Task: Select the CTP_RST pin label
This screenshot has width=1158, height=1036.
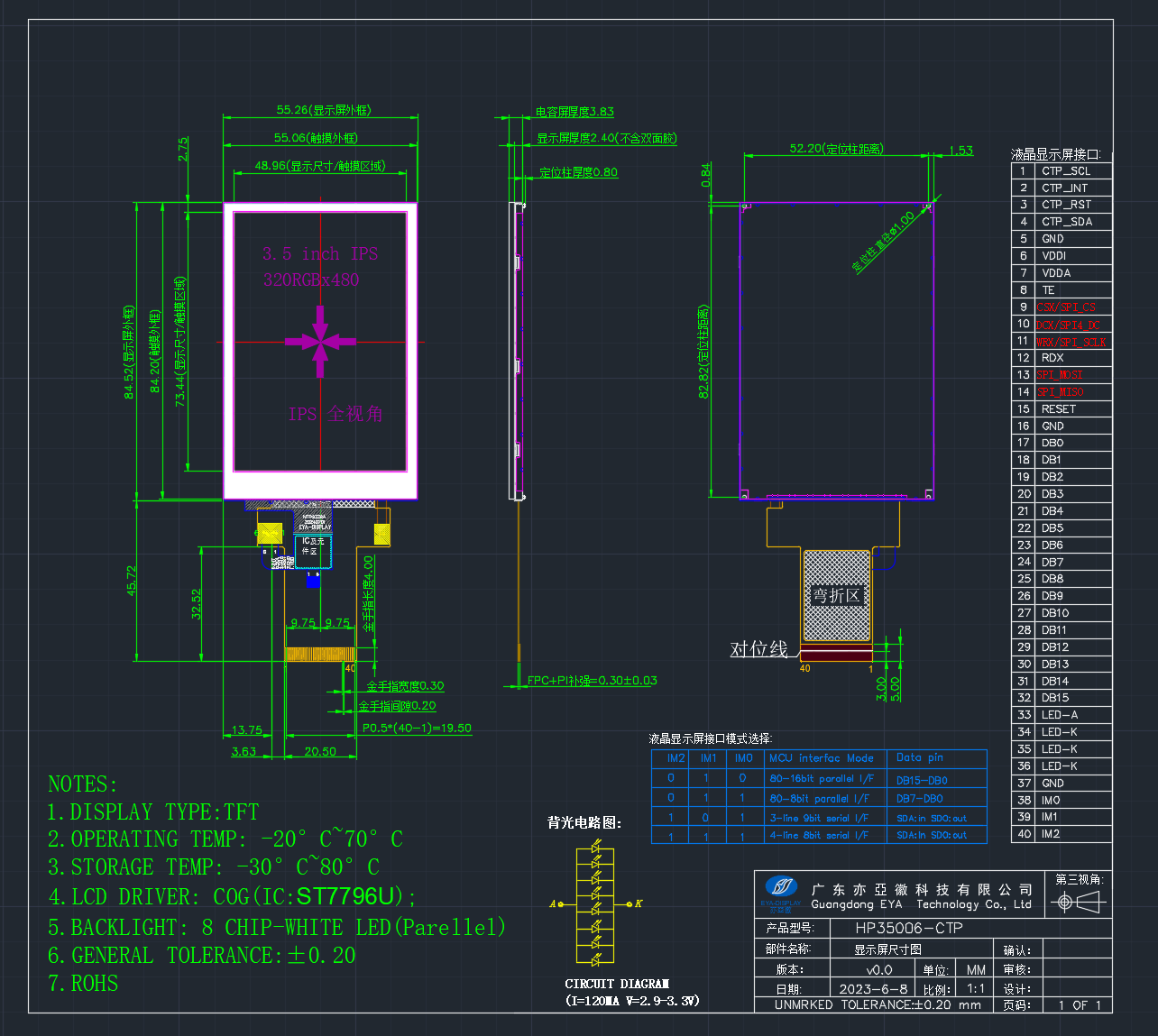Action: point(1066,205)
